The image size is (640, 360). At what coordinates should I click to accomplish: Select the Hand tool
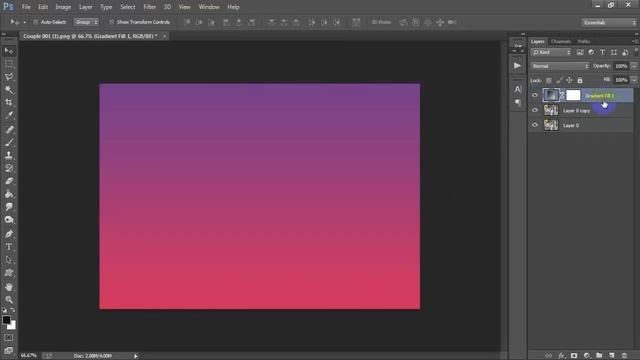coord(9,287)
